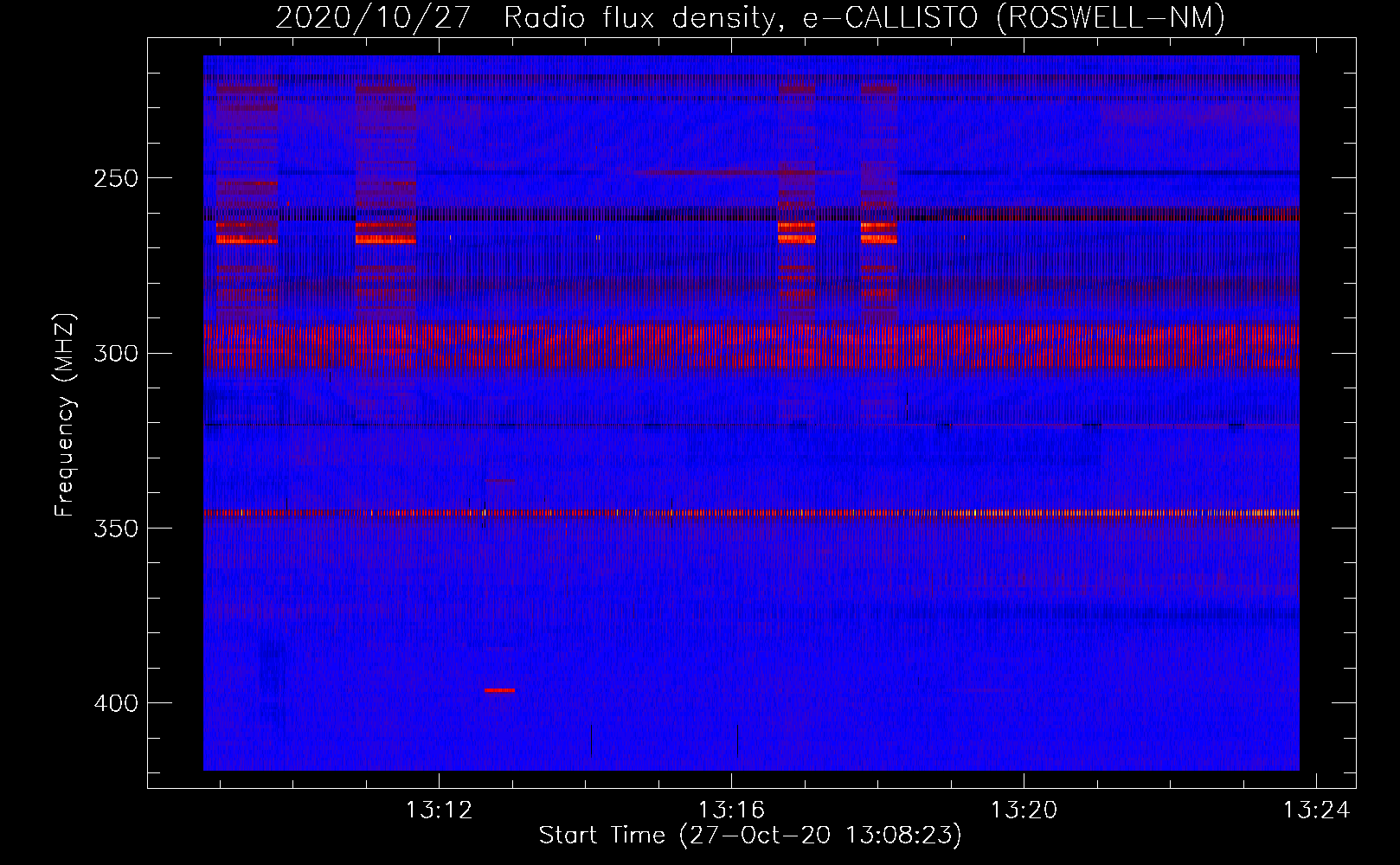This screenshot has width=1400, height=865.
Task: Click the plot title text at top
Action: coord(750,17)
